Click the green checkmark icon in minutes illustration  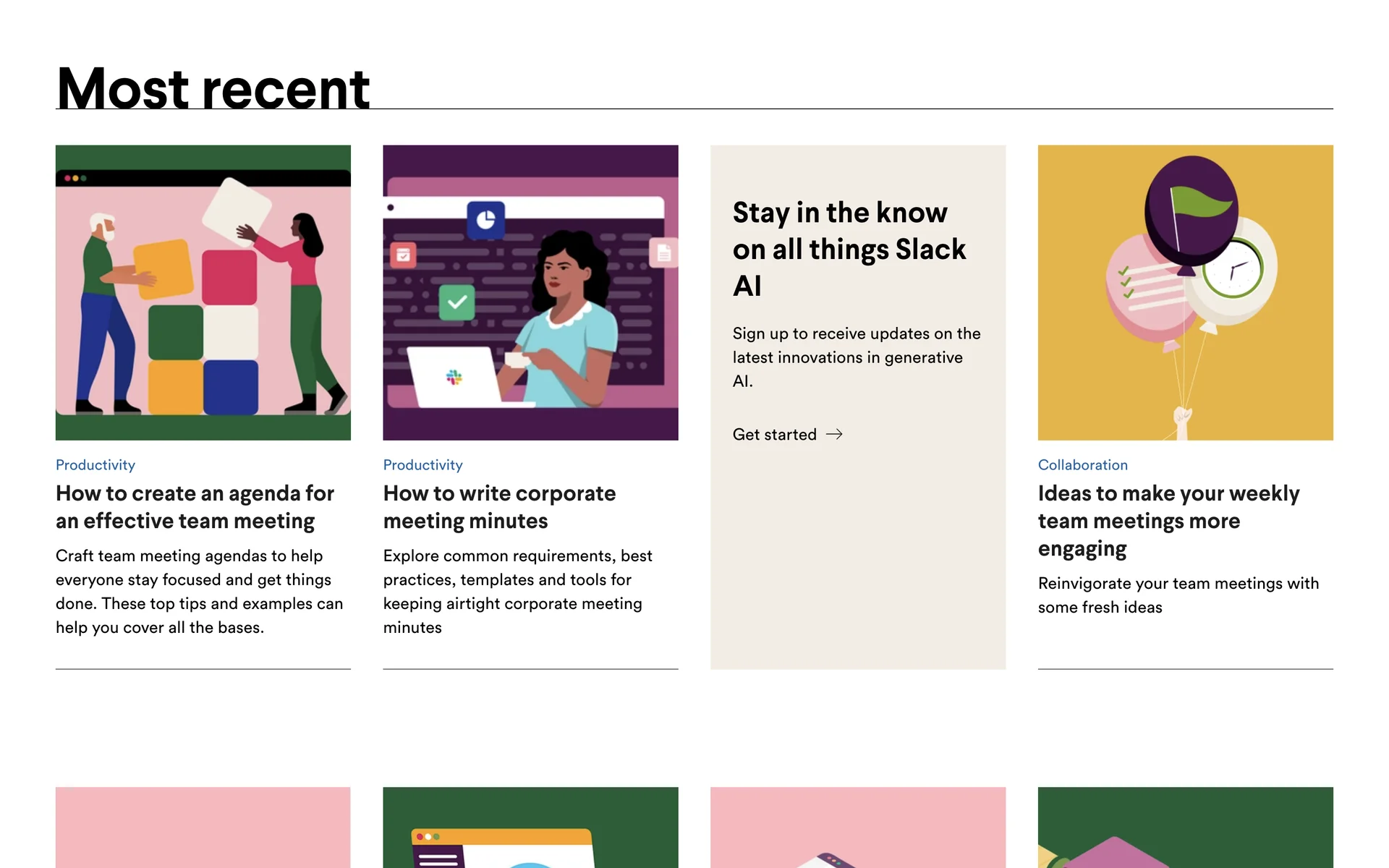pos(457,302)
